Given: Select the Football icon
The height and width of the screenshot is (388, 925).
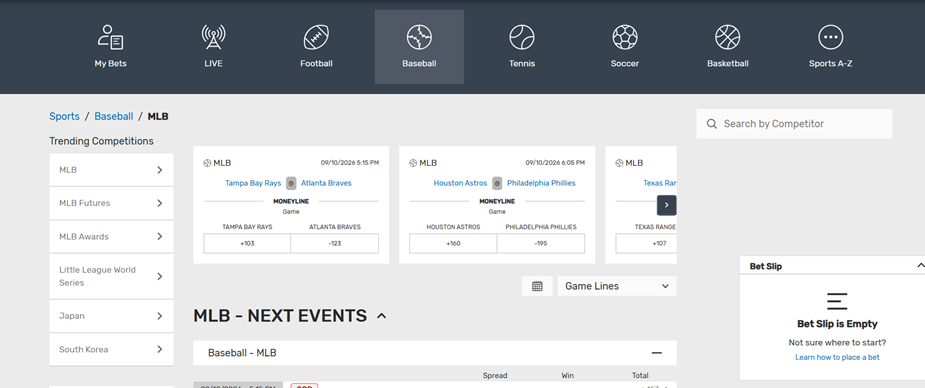Looking at the screenshot, I should tap(316, 38).
